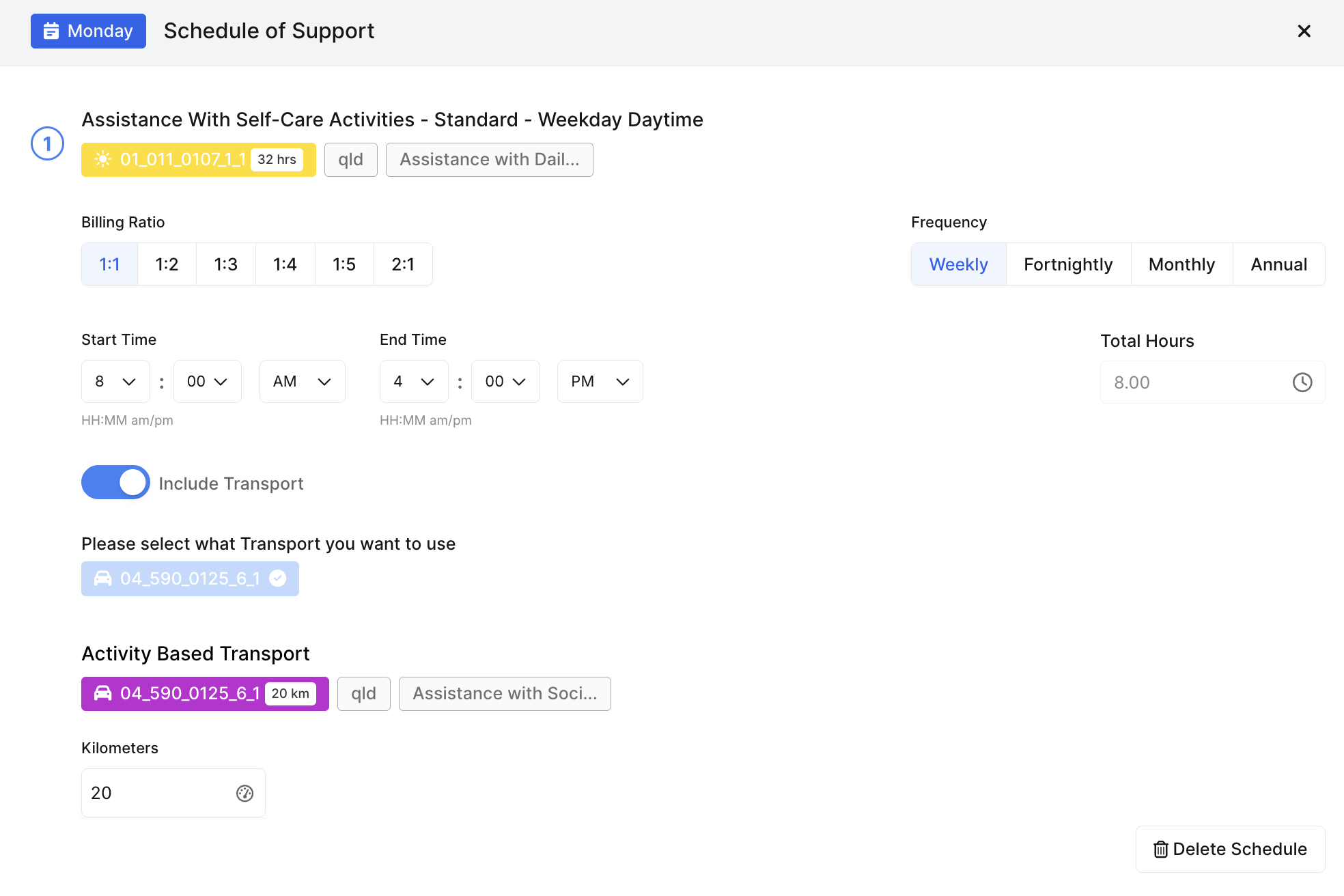Click the calendar icon in Monday badge
This screenshot has height=896, width=1344.
51,31
